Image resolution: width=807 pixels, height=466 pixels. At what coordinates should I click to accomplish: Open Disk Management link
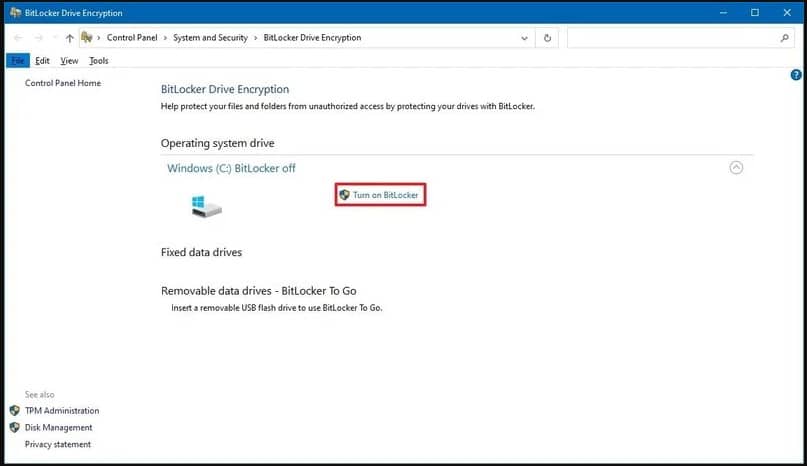click(x=59, y=427)
